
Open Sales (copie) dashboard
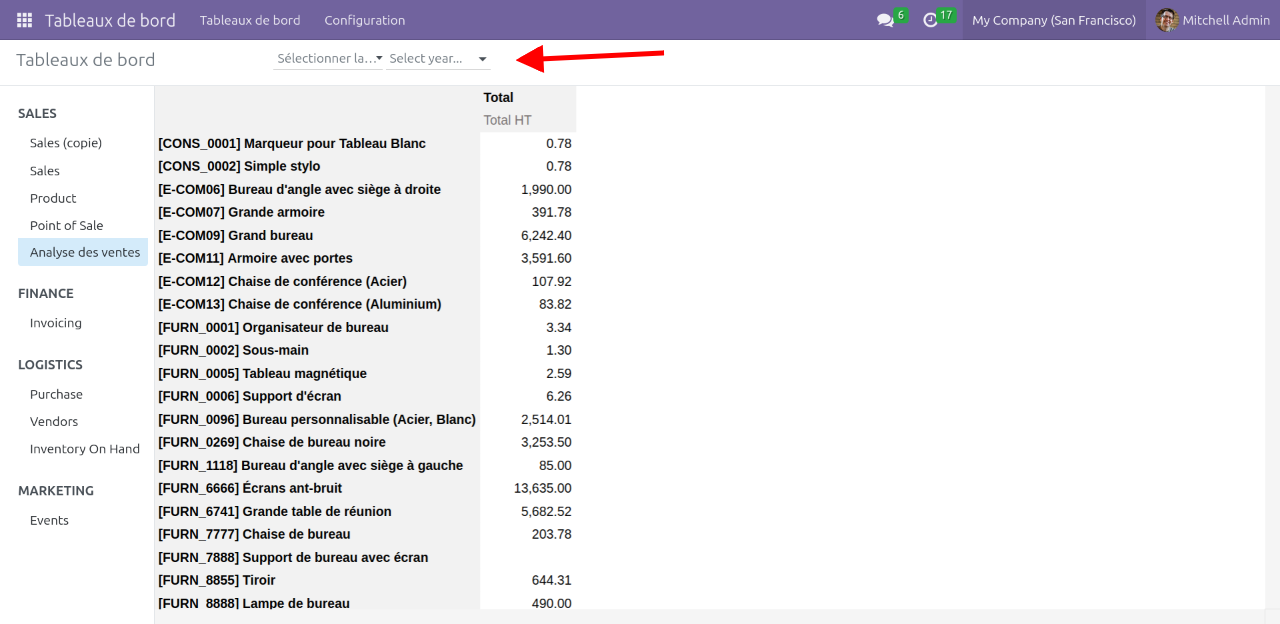pyautogui.click(x=66, y=143)
